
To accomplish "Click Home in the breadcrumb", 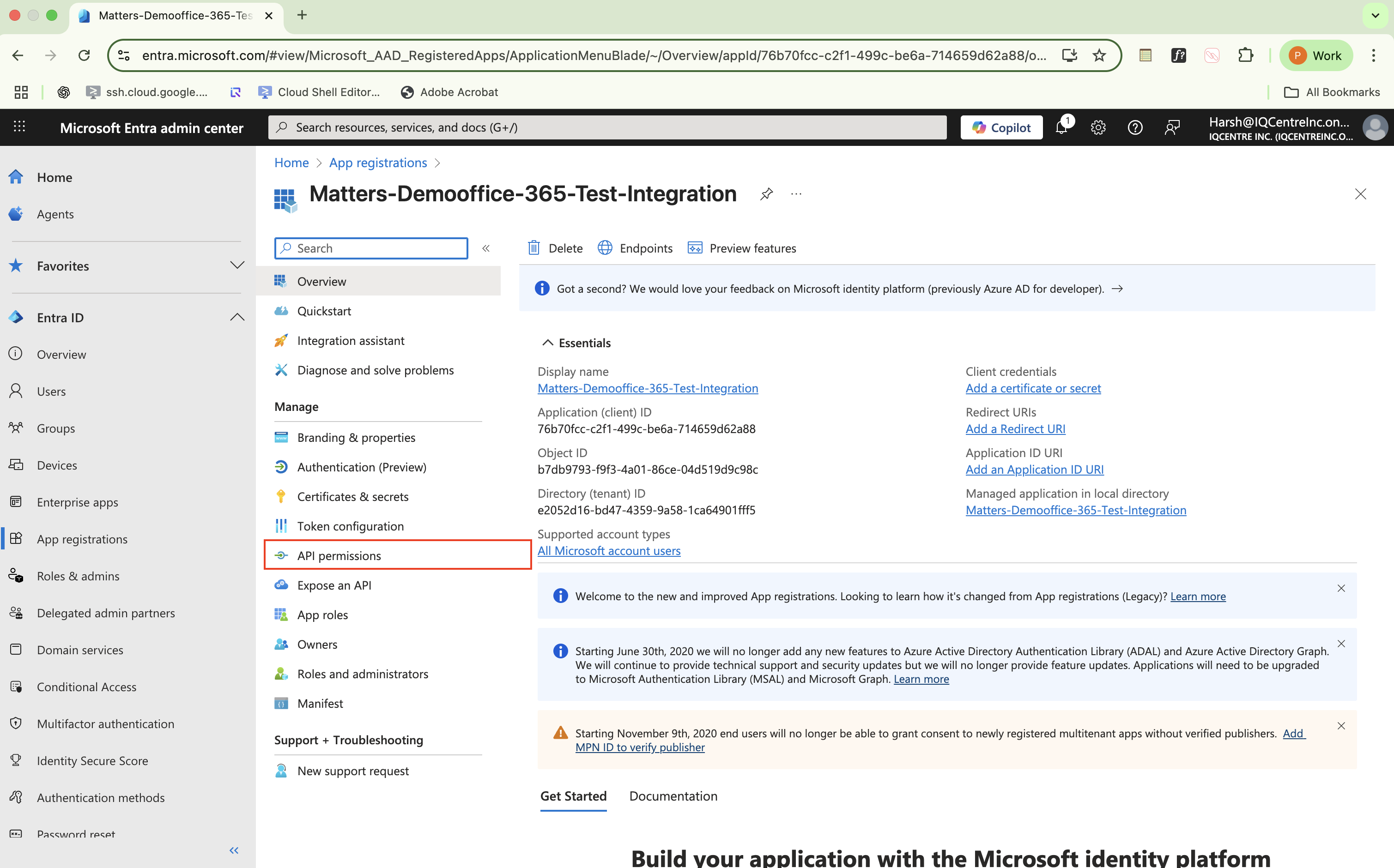I will click(x=291, y=163).
